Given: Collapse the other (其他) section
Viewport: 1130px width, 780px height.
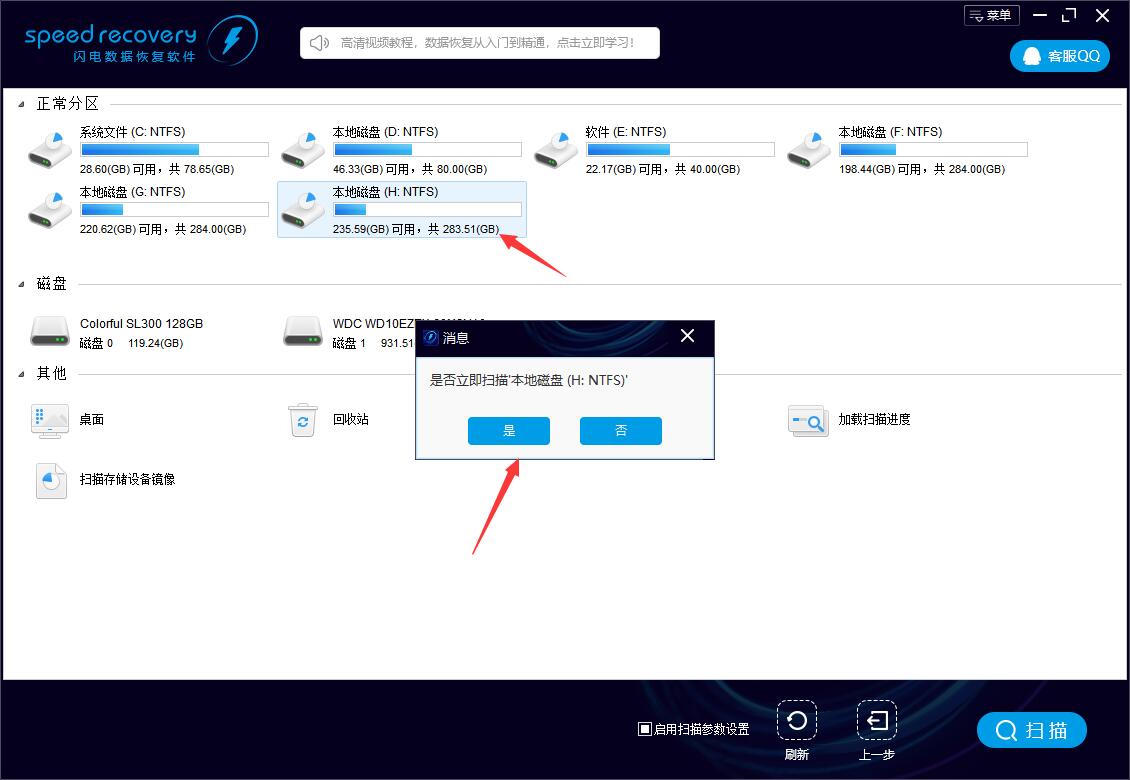Looking at the screenshot, I should click(x=22, y=374).
